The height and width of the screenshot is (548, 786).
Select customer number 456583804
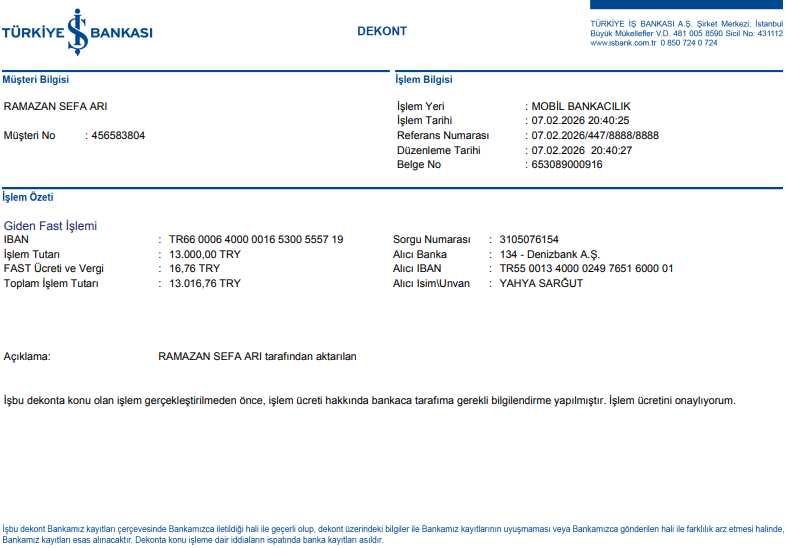tap(118, 135)
